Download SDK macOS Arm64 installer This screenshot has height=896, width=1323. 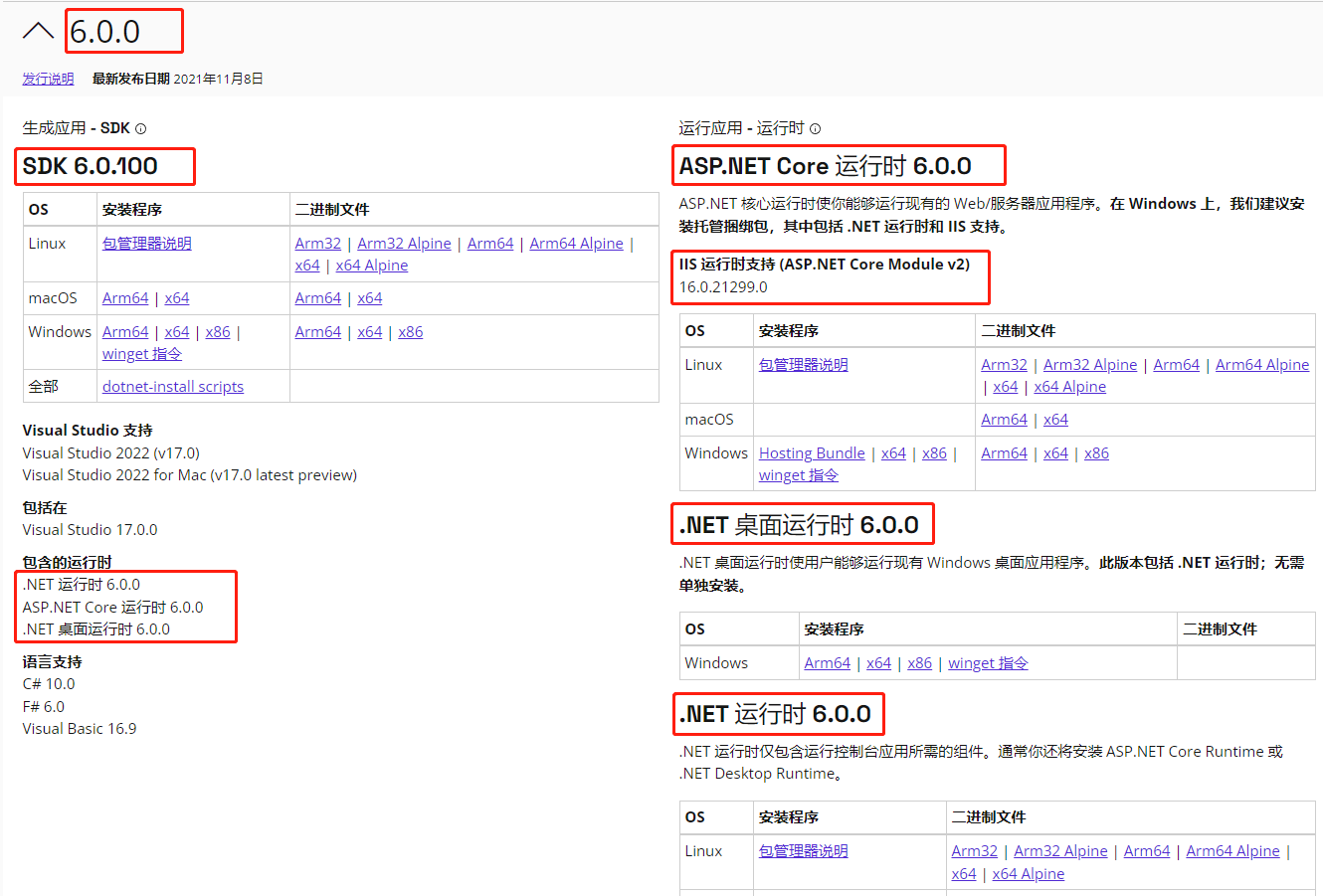125,298
